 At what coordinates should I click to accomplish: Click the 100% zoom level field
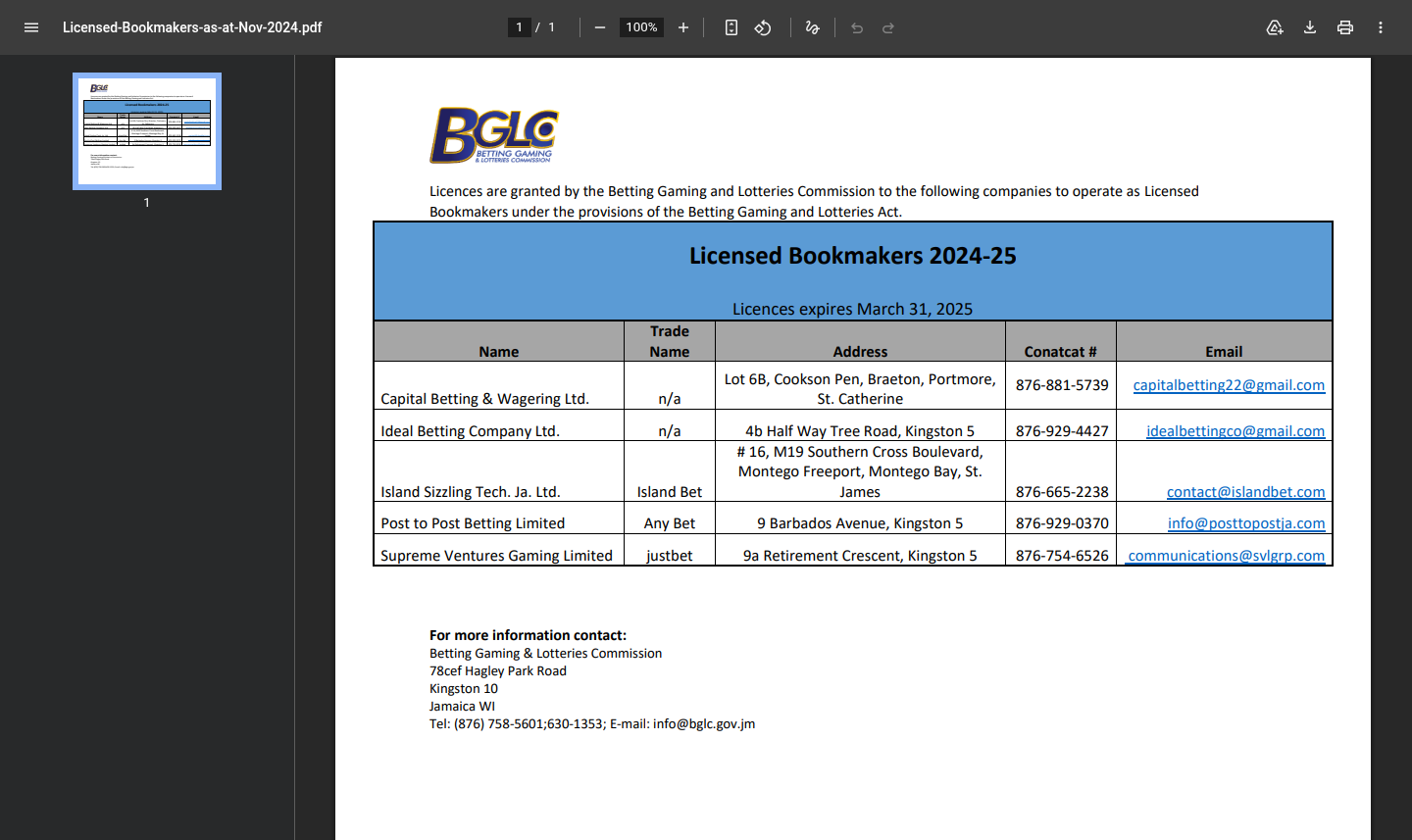641,27
